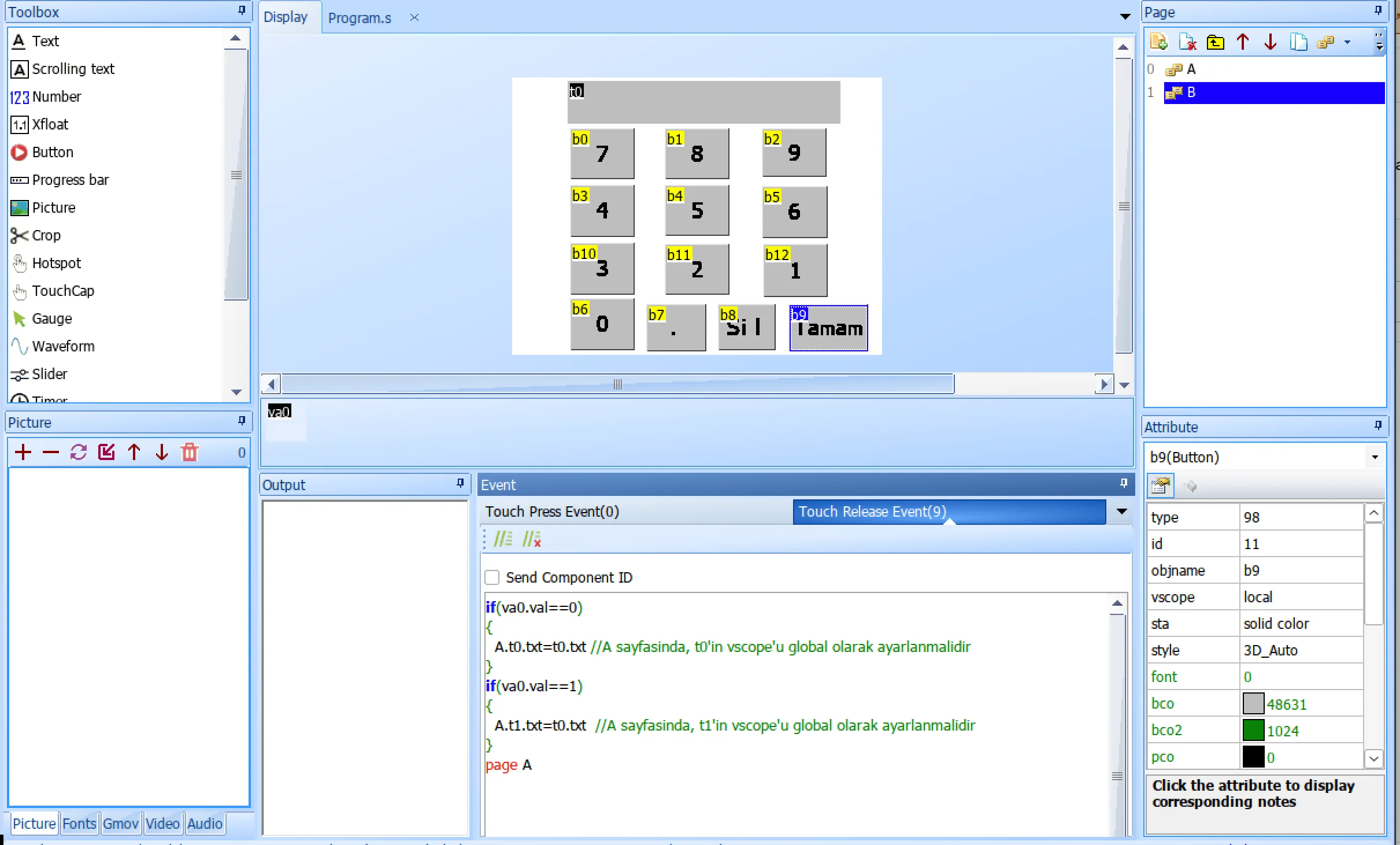Image resolution: width=1400 pixels, height=845 pixels.
Task: Open the Display tab list dropdown arrow
Action: pos(1125,16)
